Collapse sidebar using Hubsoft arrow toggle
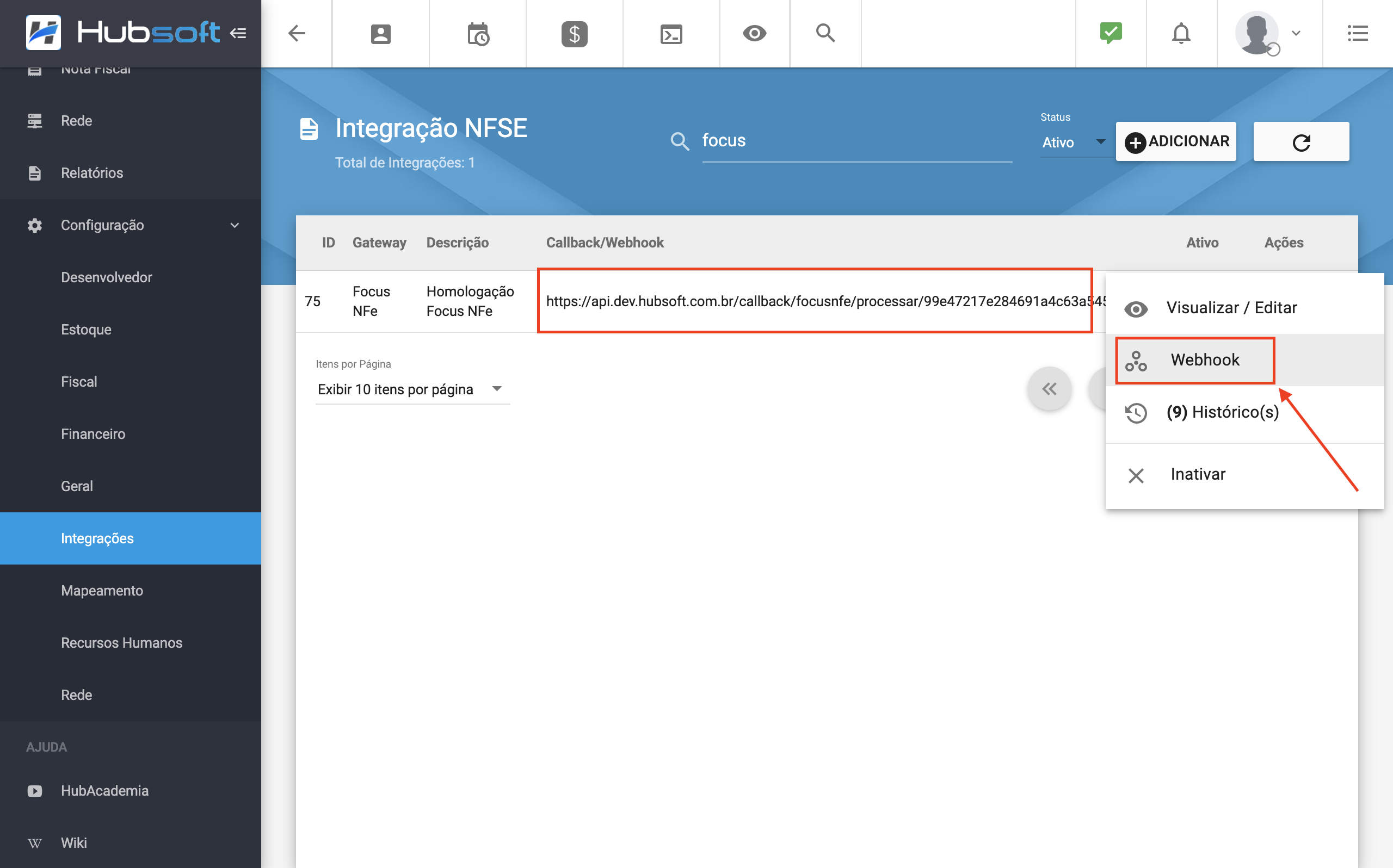Screen dimensions: 1393x868 [x=238, y=33]
